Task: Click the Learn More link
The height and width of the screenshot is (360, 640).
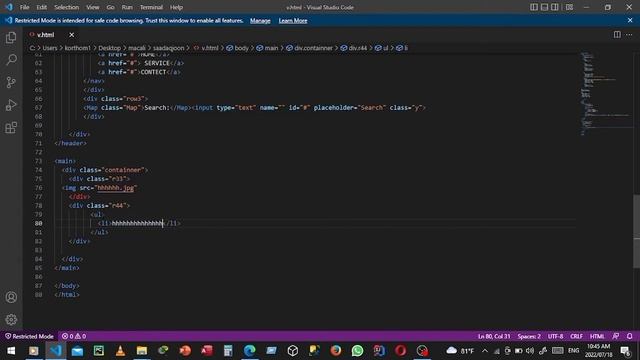Action: click(293, 20)
